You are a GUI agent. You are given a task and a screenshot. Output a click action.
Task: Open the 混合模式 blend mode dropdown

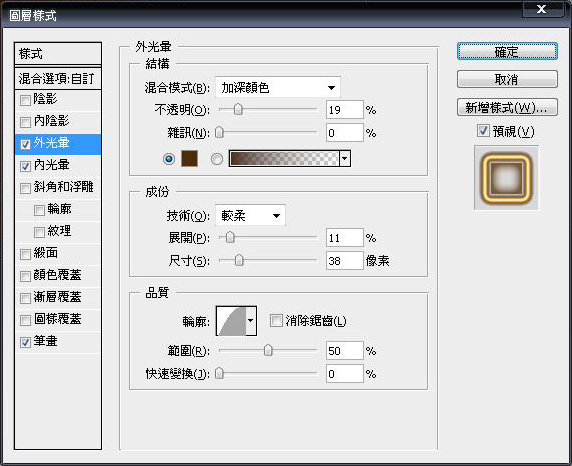tap(278, 88)
